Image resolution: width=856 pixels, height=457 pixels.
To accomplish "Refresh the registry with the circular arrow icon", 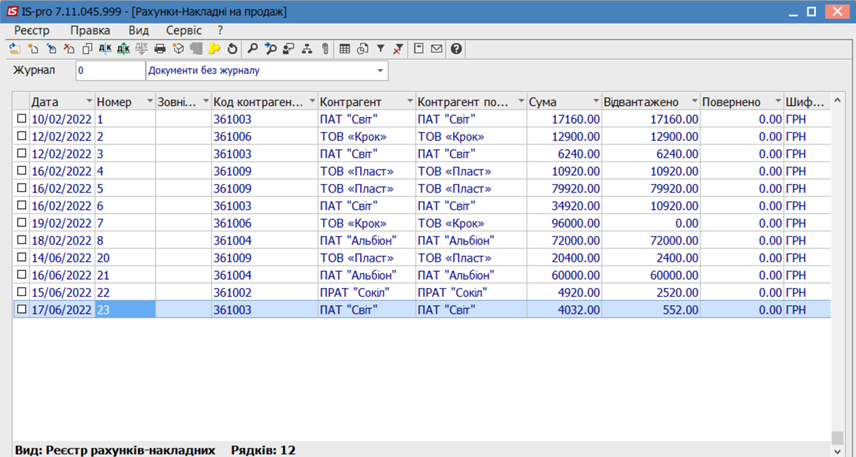I will [233, 49].
